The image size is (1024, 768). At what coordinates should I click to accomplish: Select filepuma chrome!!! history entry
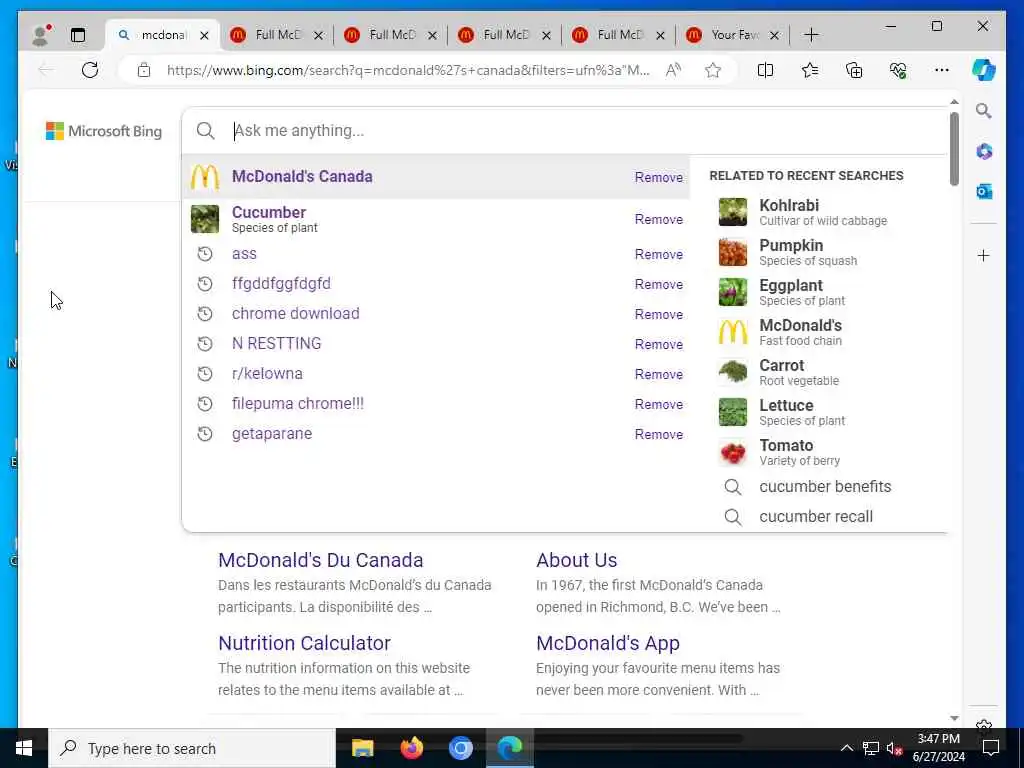[298, 404]
